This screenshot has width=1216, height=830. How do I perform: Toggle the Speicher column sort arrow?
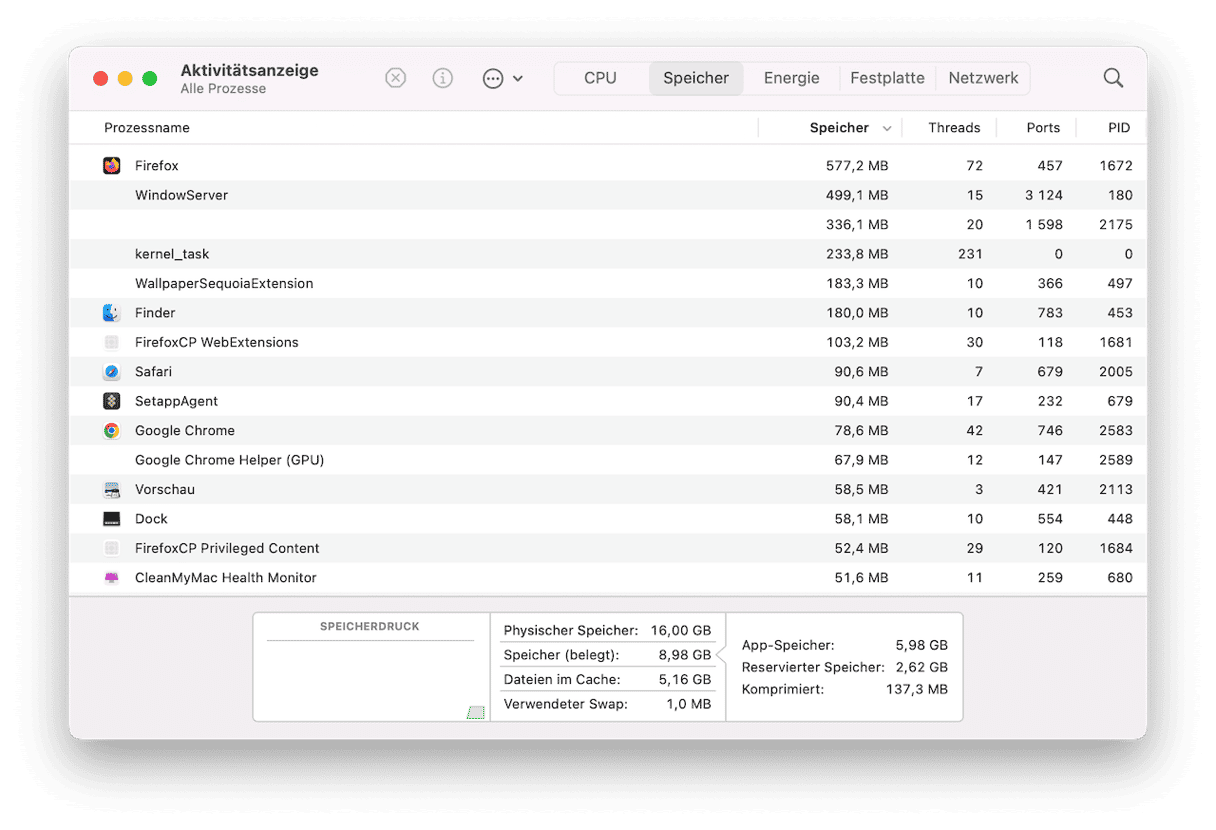887,129
